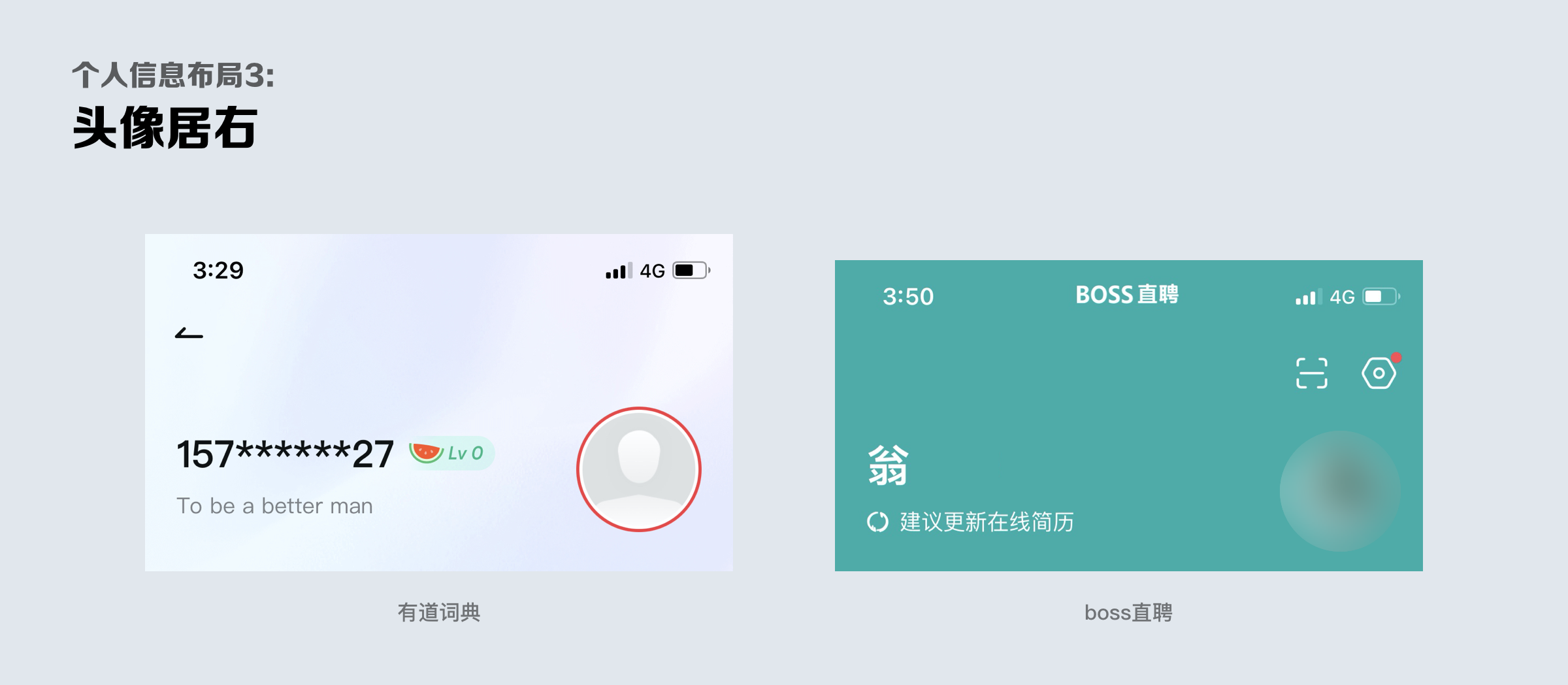Click the 3:29 clock in Youdao status bar
Image resolution: width=1568 pixels, height=685 pixels.
coord(218,271)
